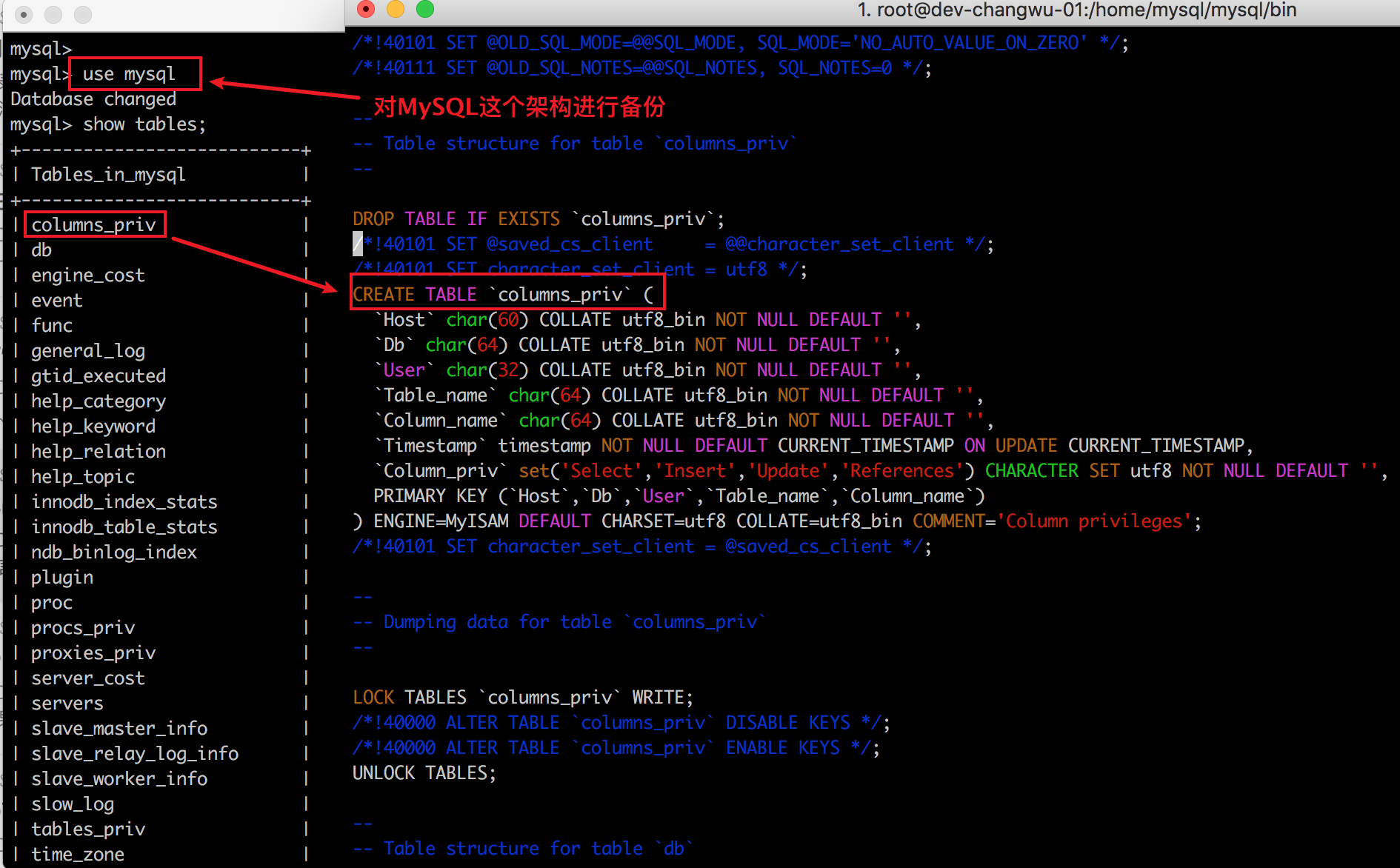This screenshot has height=868, width=1400.
Task: Click the `User` char(32) column definition
Action: click(648, 370)
